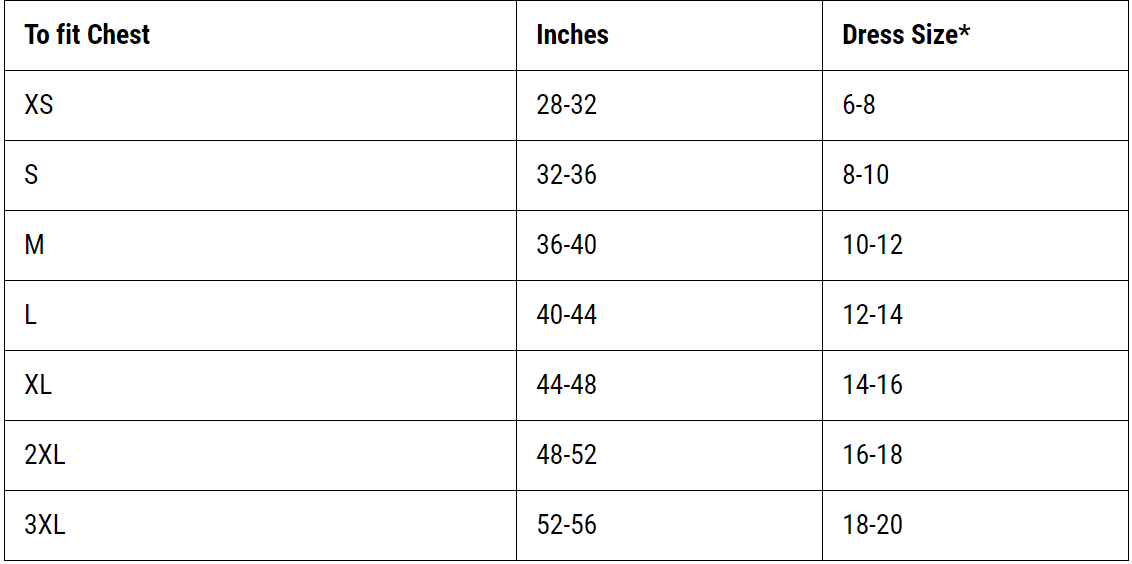1132x564 pixels.
Task: Click the 2XL size cell
Action: pos(45,455)
